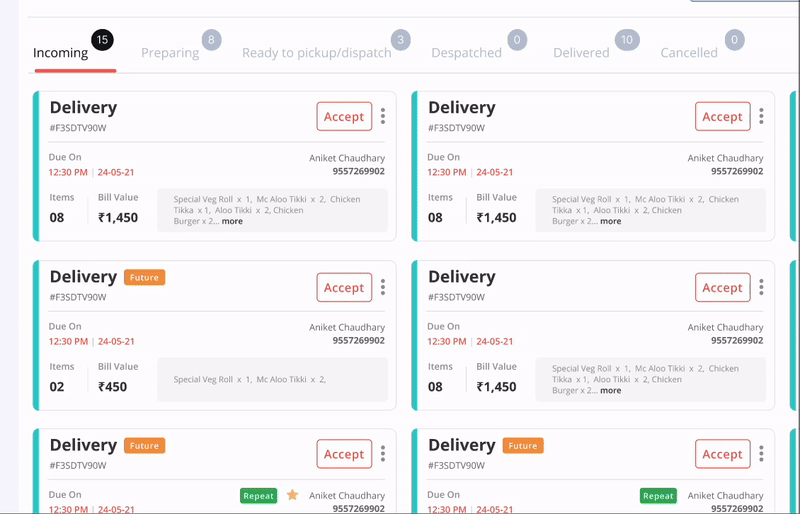Viewport: 800px width, 514px height.
Task: Open the Ready to pickup/dispatch tab
Action: click(317, 53)
